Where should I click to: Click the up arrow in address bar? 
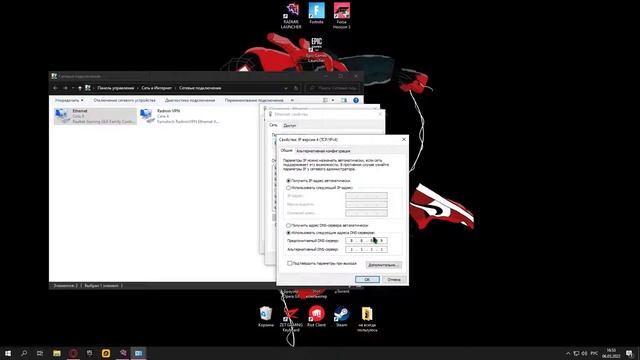[80, 88]
